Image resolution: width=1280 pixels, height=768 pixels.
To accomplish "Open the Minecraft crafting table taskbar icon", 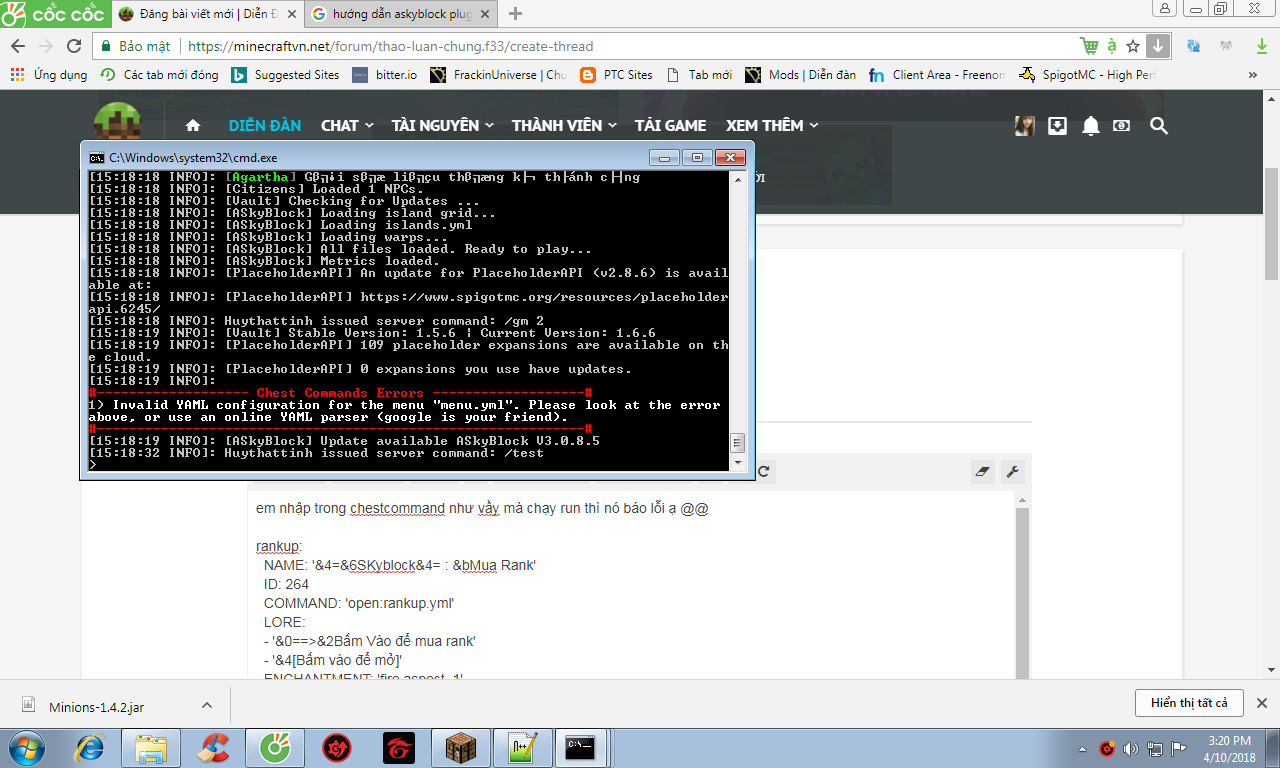I will coord(461,748).
